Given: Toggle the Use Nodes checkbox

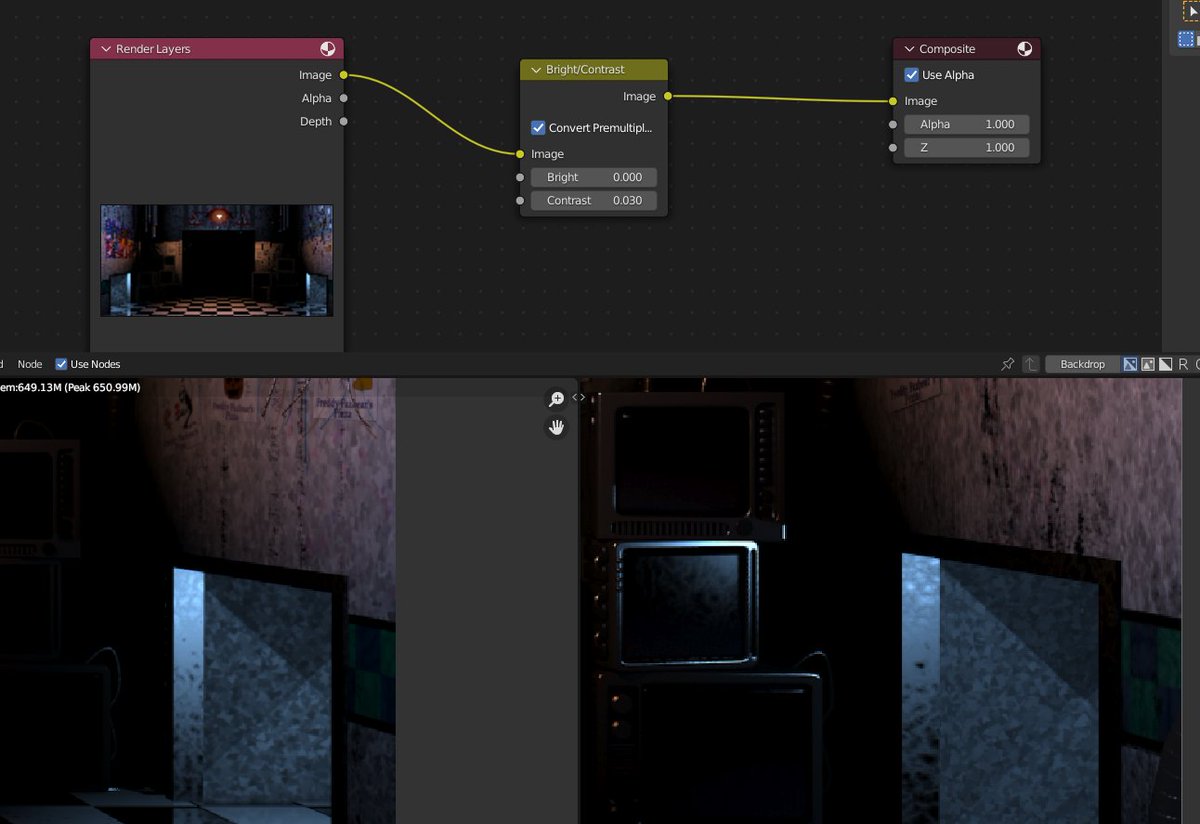Looking at the screenshot, I should [x=62, y=364].
